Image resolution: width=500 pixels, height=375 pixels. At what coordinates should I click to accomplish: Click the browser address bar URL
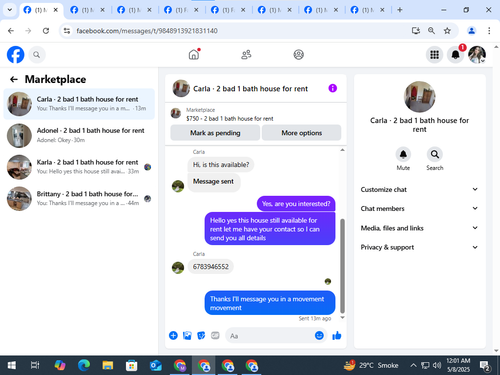[x=147, y=31]
